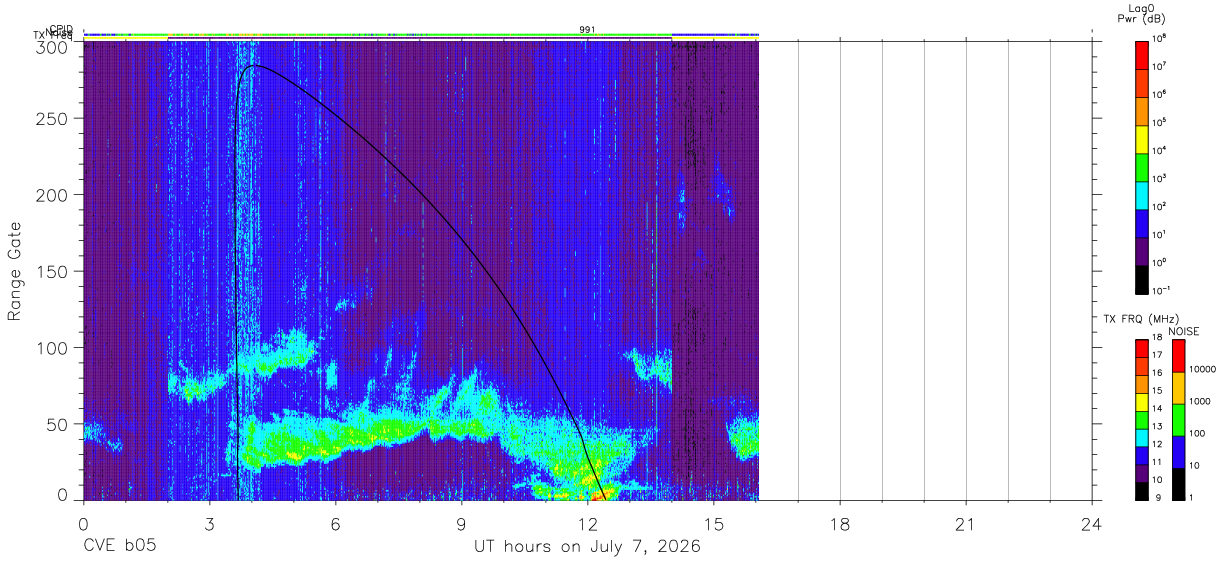
Task: Click the y-axis tick label '200'
Action: pyautogui.click(x=54, y=195)
